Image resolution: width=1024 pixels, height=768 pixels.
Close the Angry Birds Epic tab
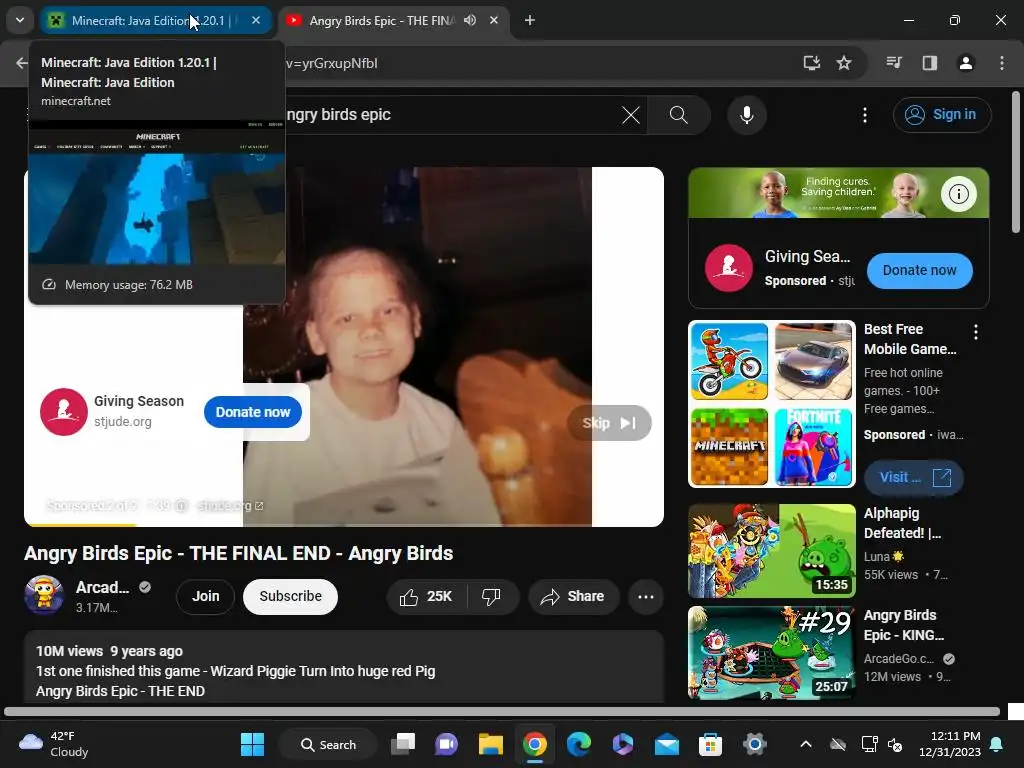(494, 20)
